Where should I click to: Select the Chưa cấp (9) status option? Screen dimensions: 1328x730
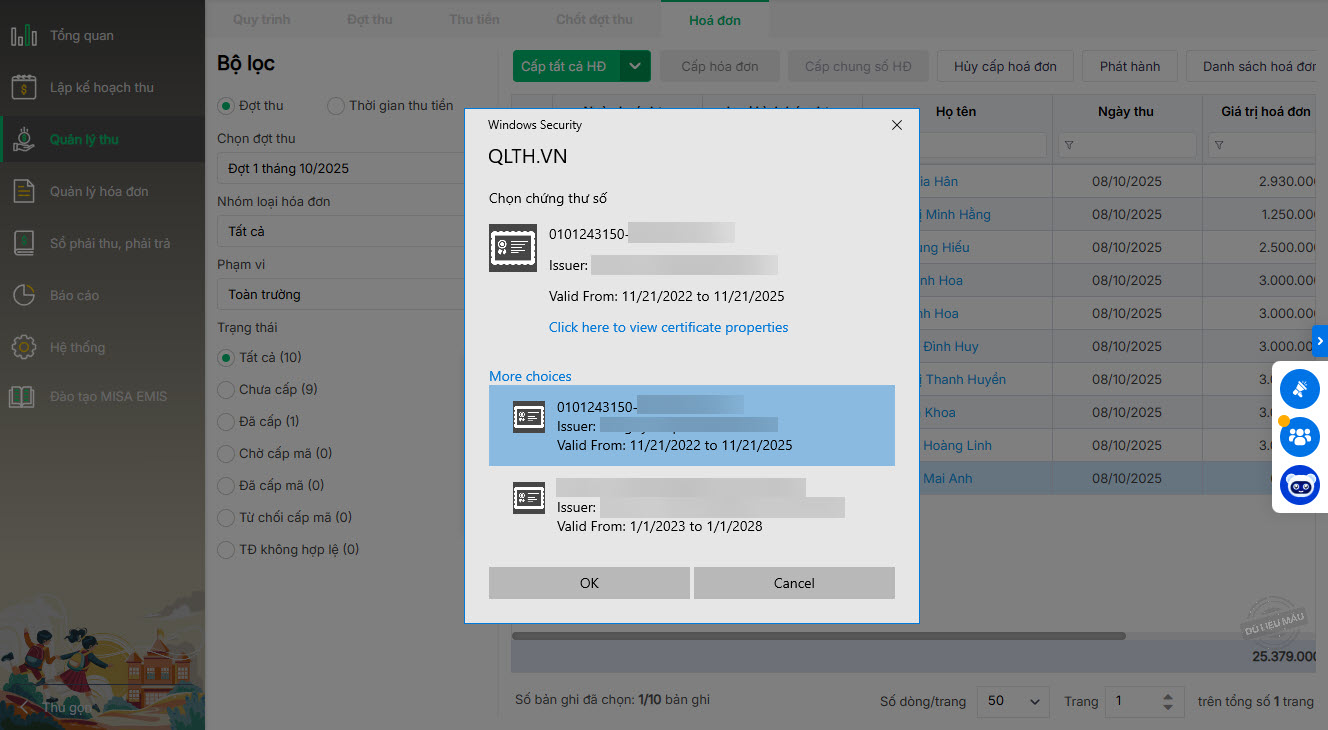[x=227, y=390]
